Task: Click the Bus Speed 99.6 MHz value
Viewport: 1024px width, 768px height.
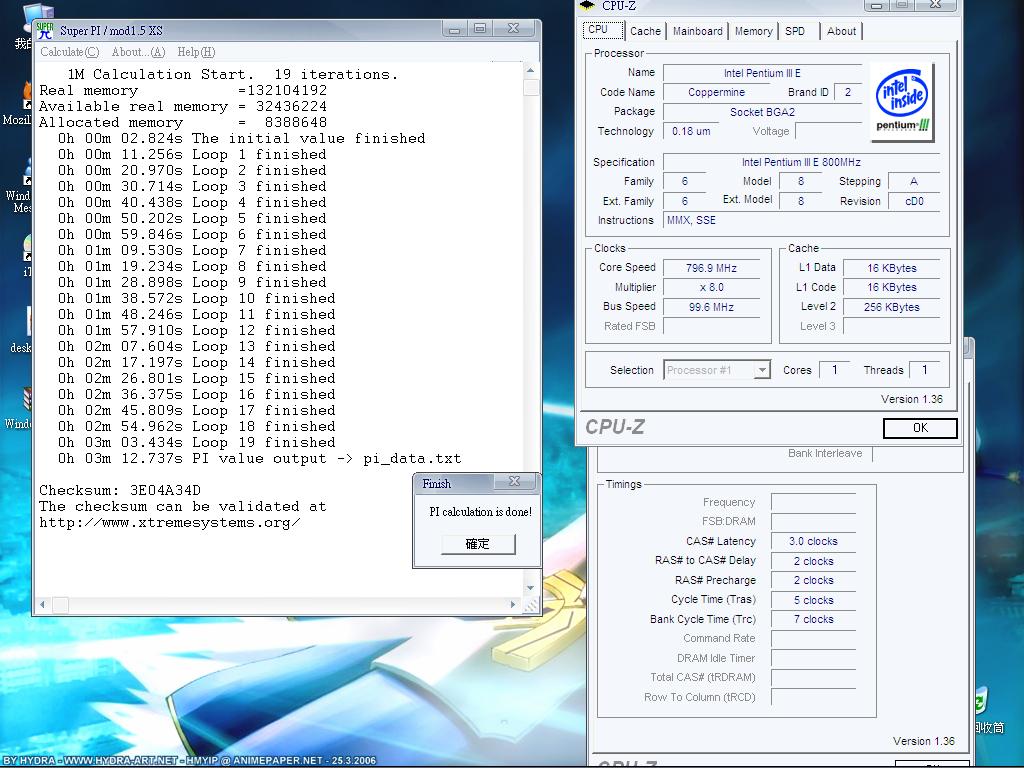Action: point(711,307)
